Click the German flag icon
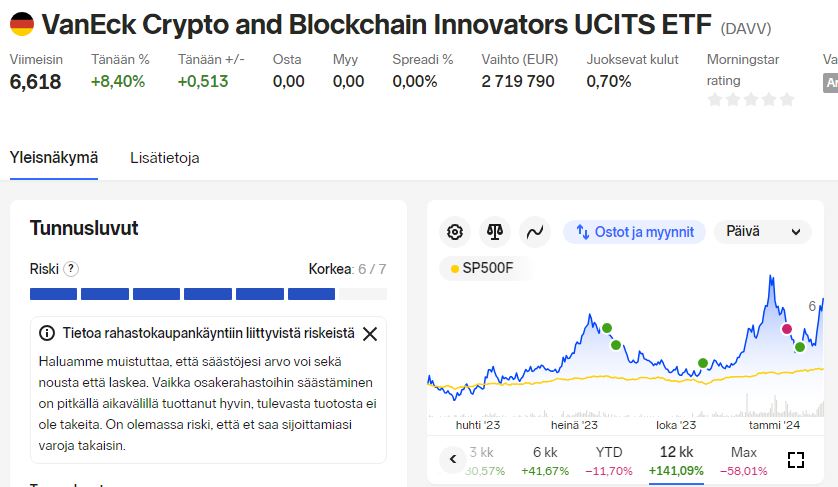Screen dimensions: 838x487 [22, 24]
